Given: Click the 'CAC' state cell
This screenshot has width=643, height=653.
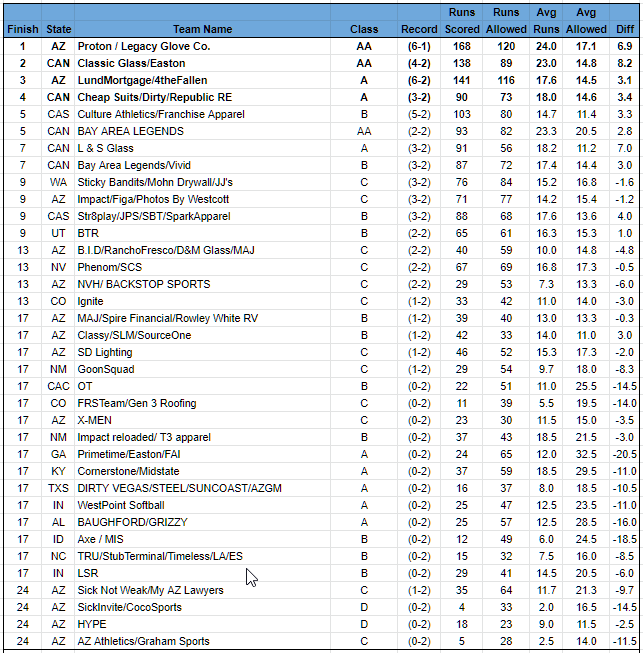Looking at the screenshot, I should click(58, 386).
